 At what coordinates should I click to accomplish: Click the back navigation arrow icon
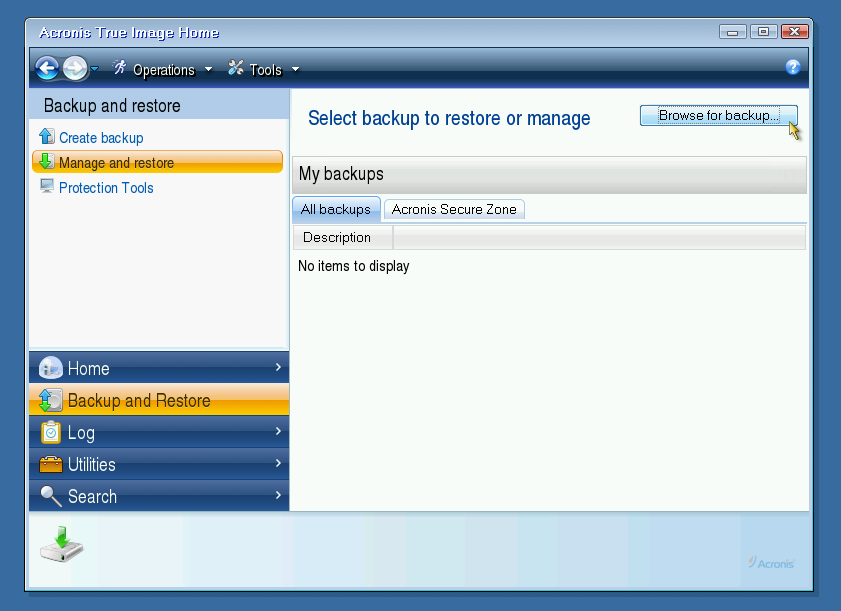click(x=47, y=68)
